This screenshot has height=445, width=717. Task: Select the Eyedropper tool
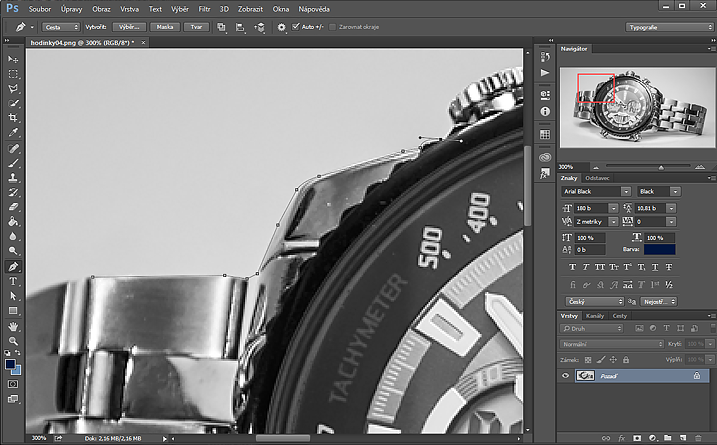[x=13, y=133]
